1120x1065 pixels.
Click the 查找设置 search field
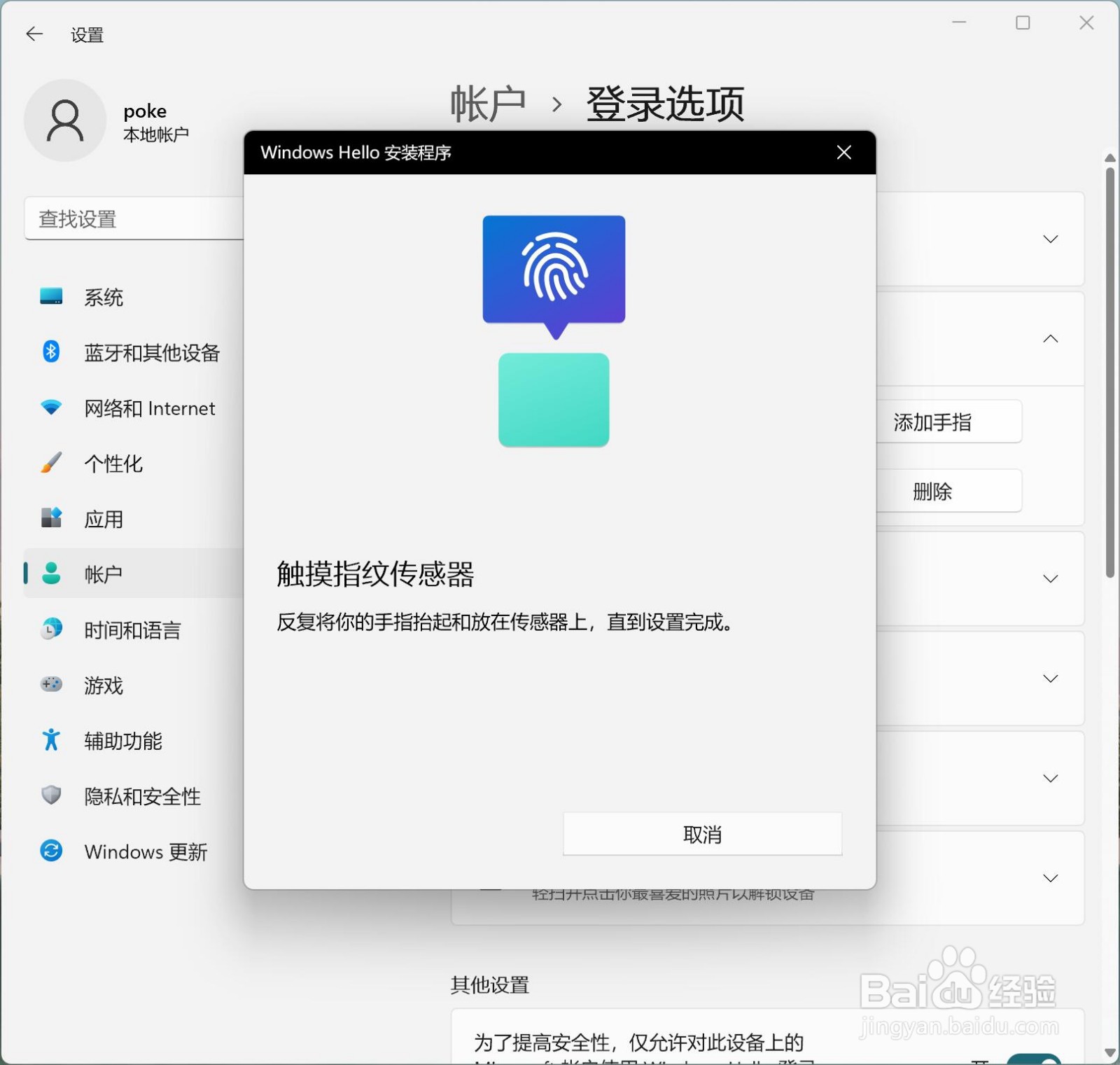134,219
